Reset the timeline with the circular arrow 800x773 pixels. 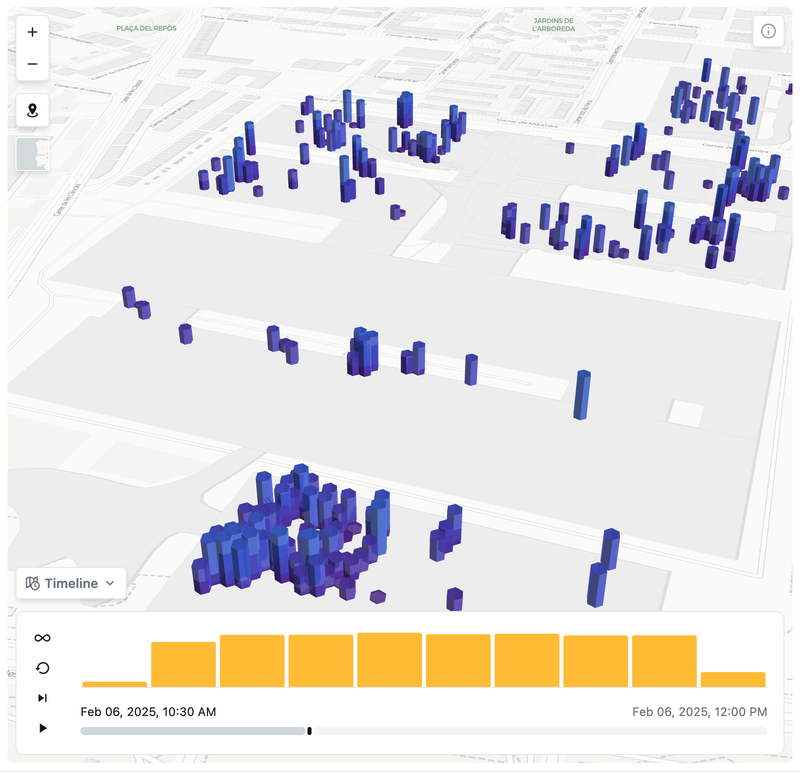coord(42,668)
